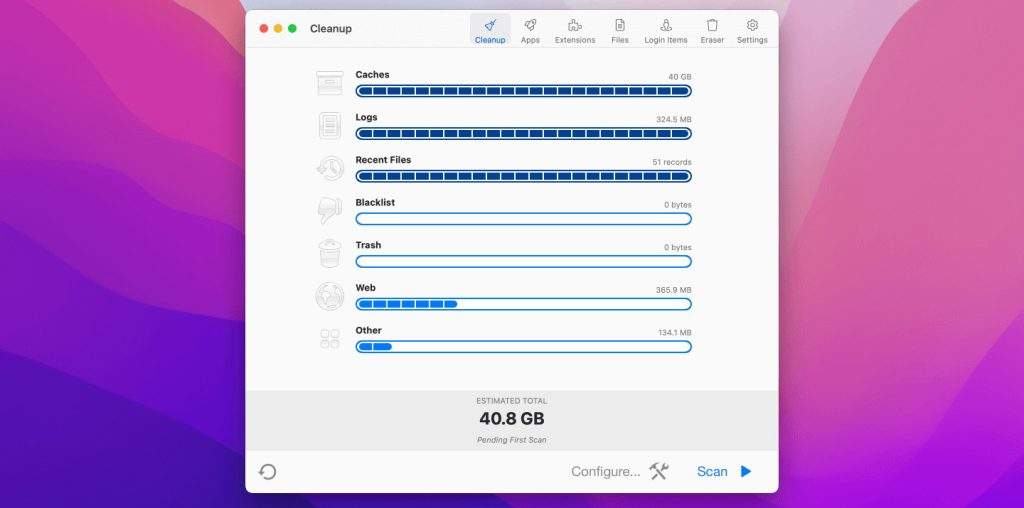Select the Web globe icon
1024x508 pixels.
click(x=330, y=296)
